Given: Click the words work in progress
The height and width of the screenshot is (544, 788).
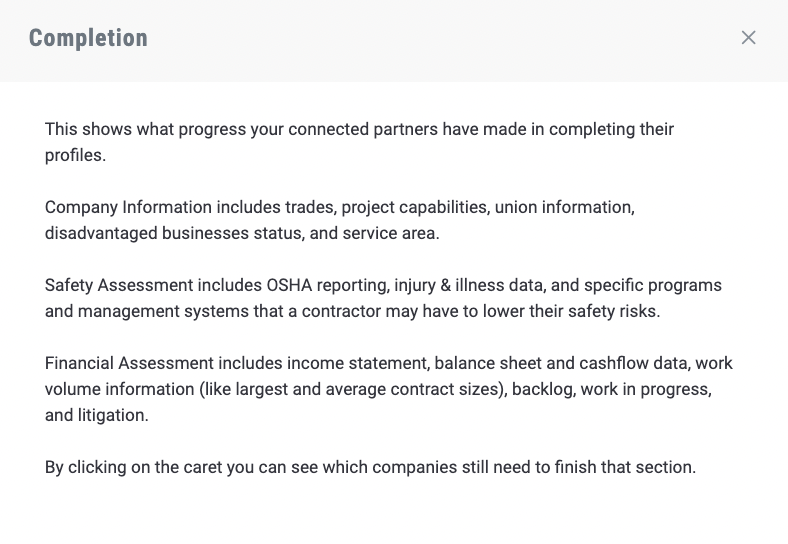Looking at the screenshot, I should point(644,389).
